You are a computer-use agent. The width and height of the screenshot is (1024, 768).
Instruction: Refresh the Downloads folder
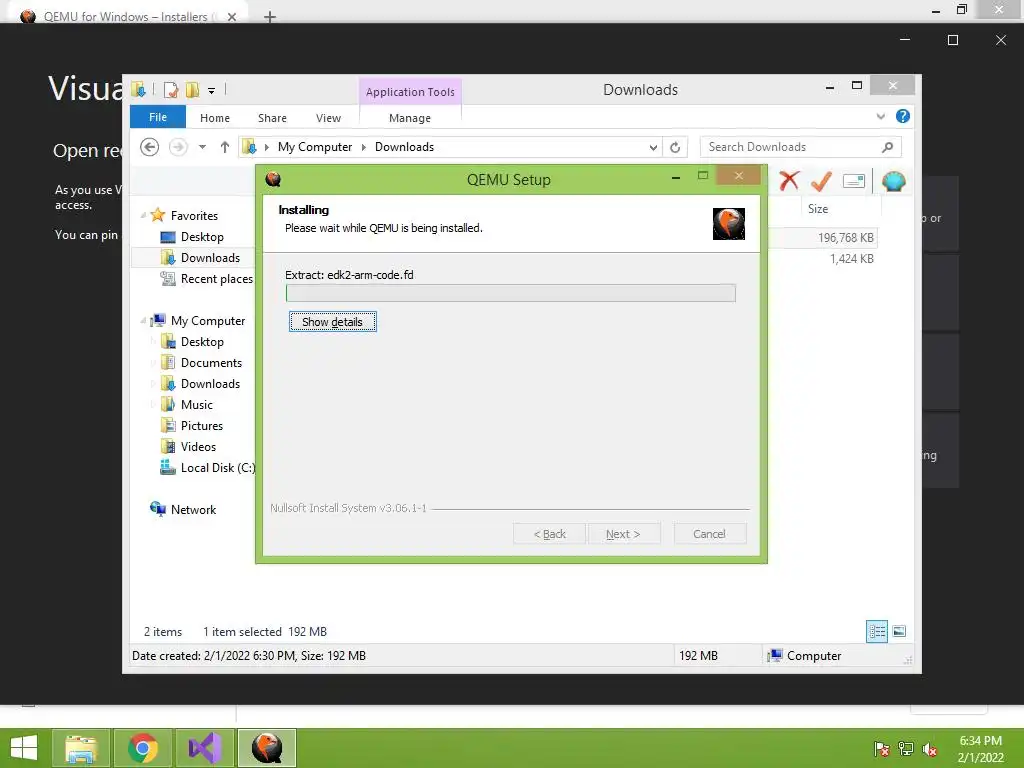pos(675,148)
